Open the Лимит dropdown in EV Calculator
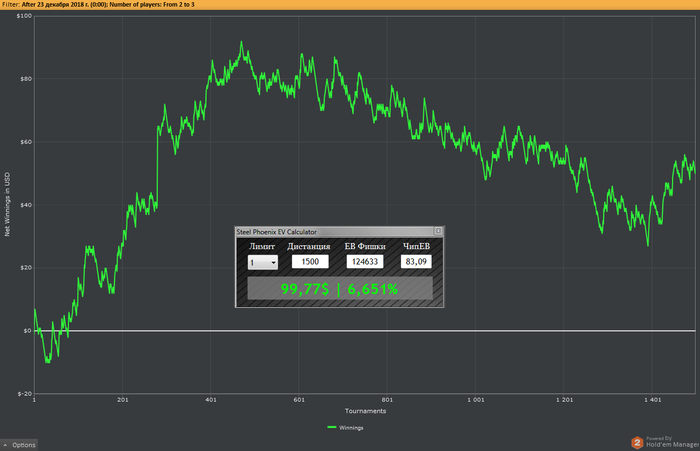This screenshot has height=451, width=700. [263, 262]
